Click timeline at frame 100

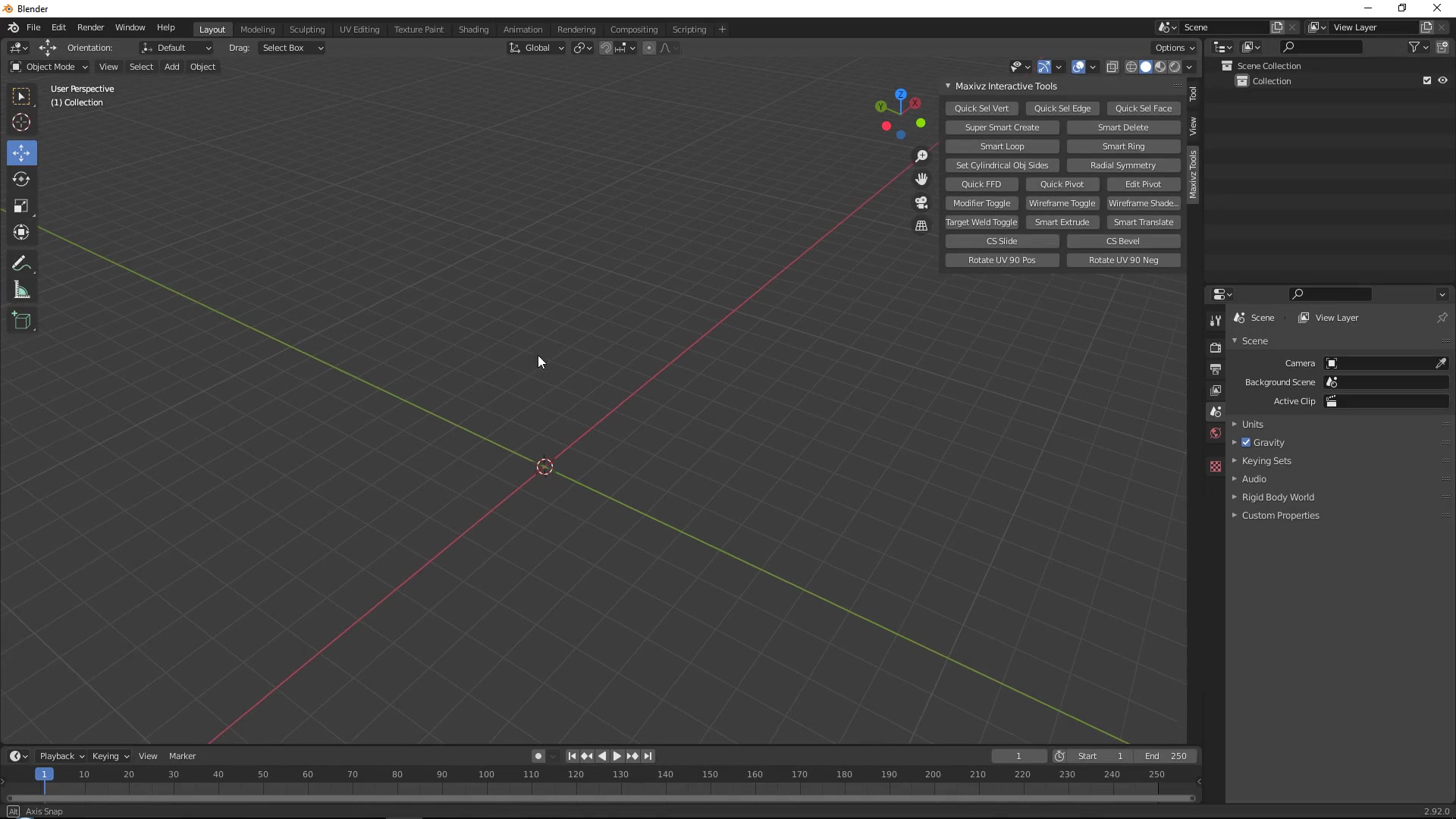(x=486, y=775)
